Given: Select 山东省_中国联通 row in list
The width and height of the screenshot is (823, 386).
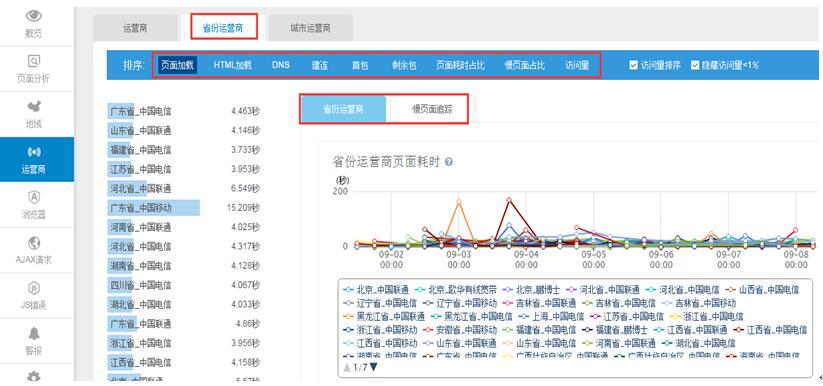Looking at the screenshot, I should tap(184, 130).
